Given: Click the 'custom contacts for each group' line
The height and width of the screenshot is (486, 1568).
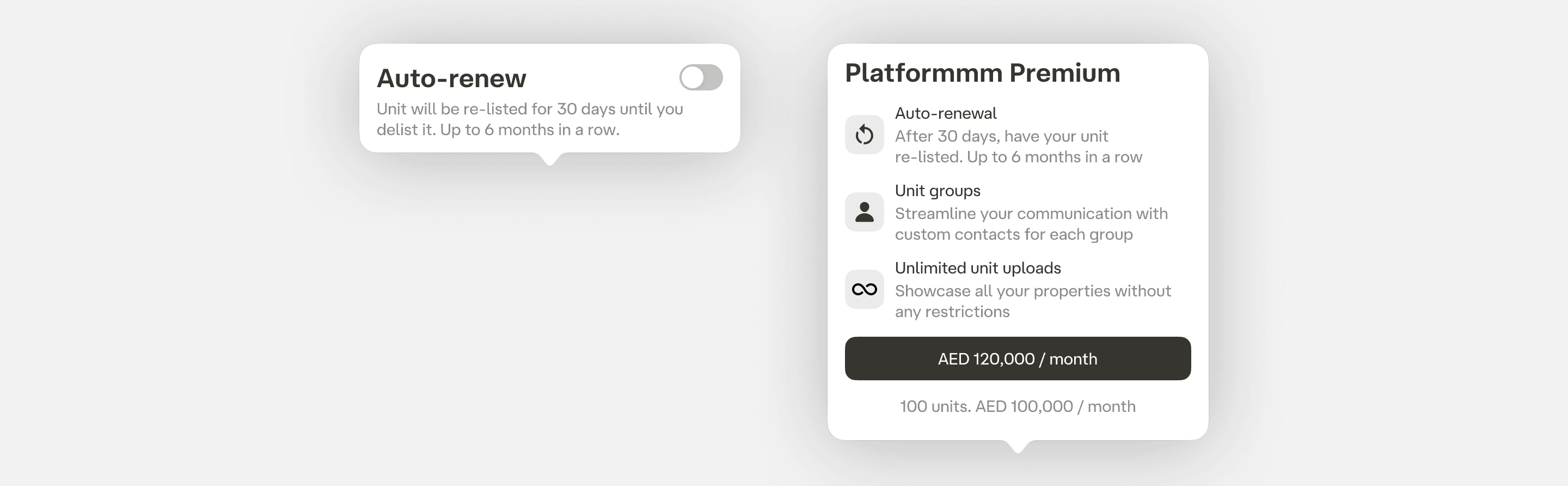Looking at the screenshot, I should pyautogui.click(x=1013, y=234).
